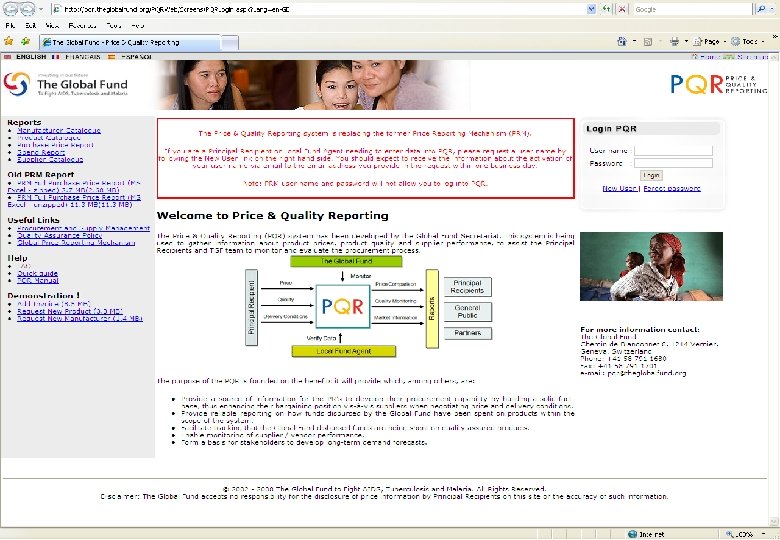Click the Add to Favorites icon

25,41
